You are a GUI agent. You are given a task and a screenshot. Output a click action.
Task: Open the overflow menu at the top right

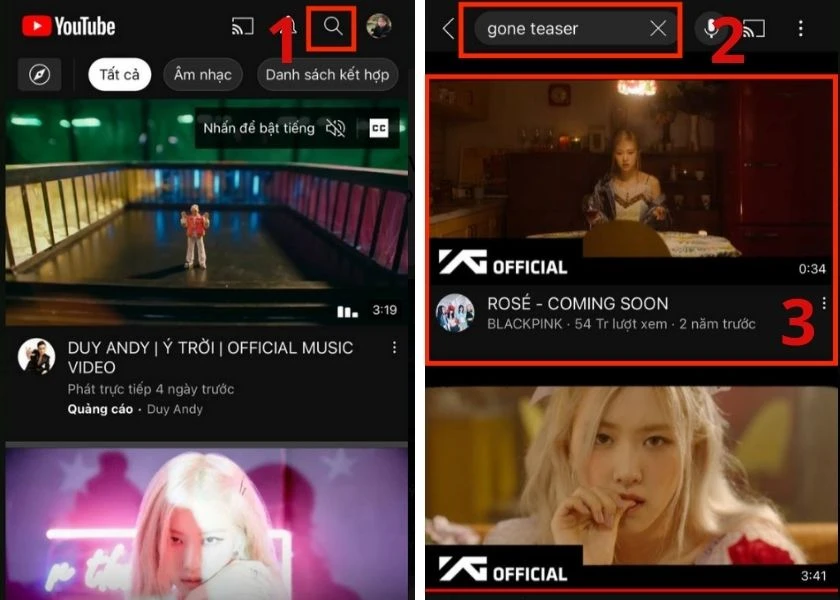pos(800,27)
